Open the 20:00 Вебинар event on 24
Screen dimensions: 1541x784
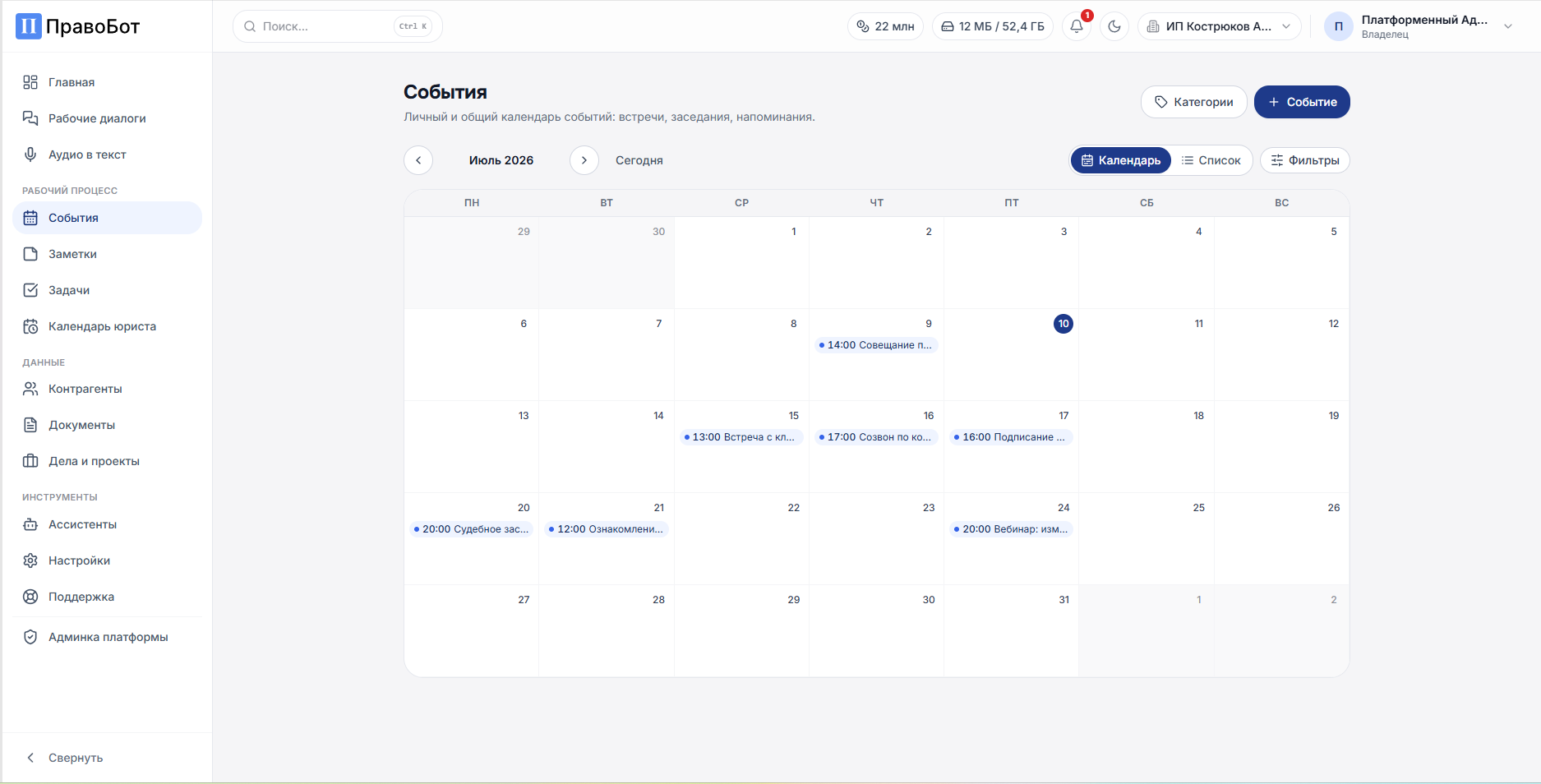[1011, 529]
